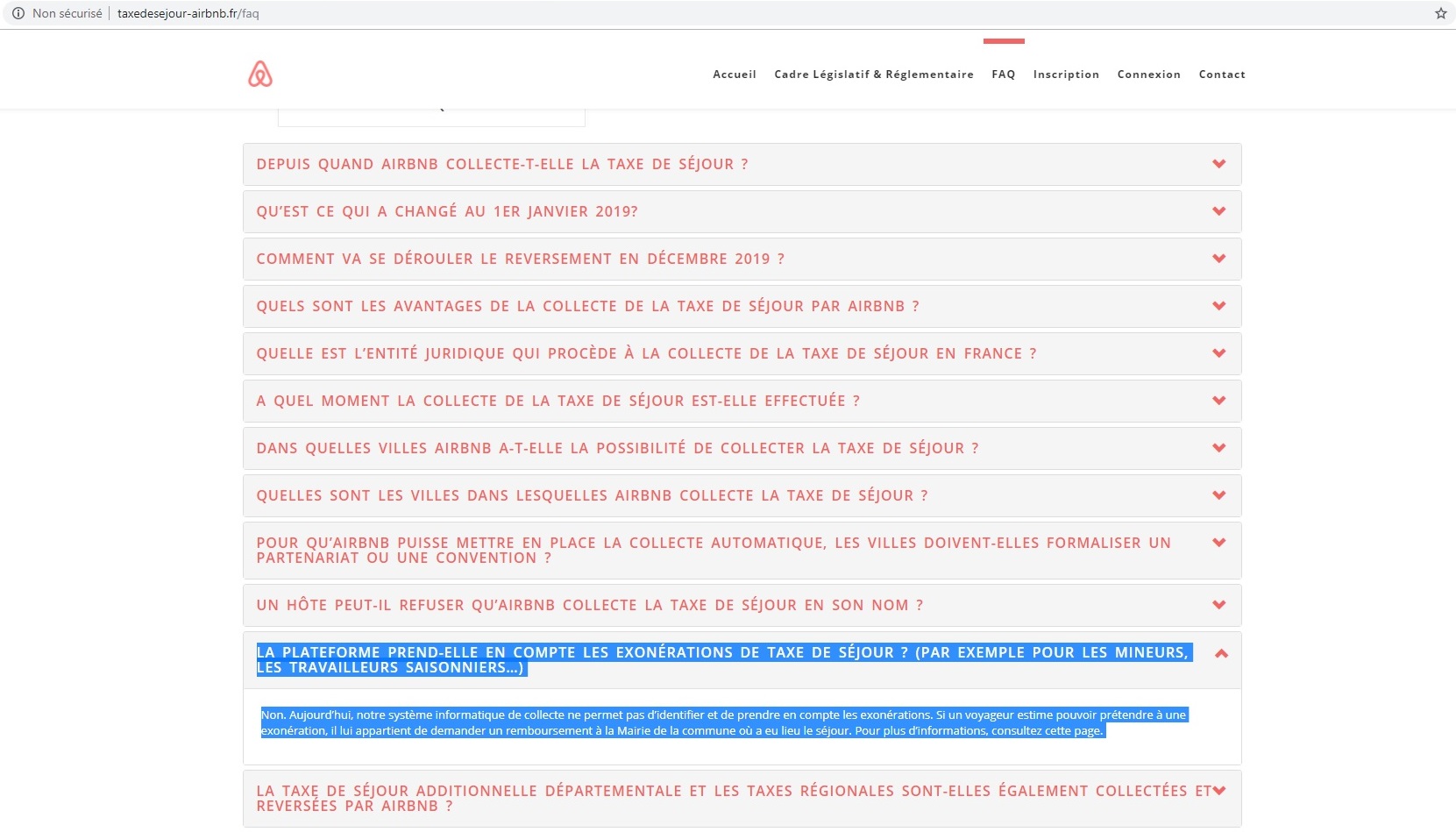Viewport: 1456px width, 832px height.
Task: Expand 'UN HÔTE PEUT-IL REFUSER' question
Action: (1218, 605)
